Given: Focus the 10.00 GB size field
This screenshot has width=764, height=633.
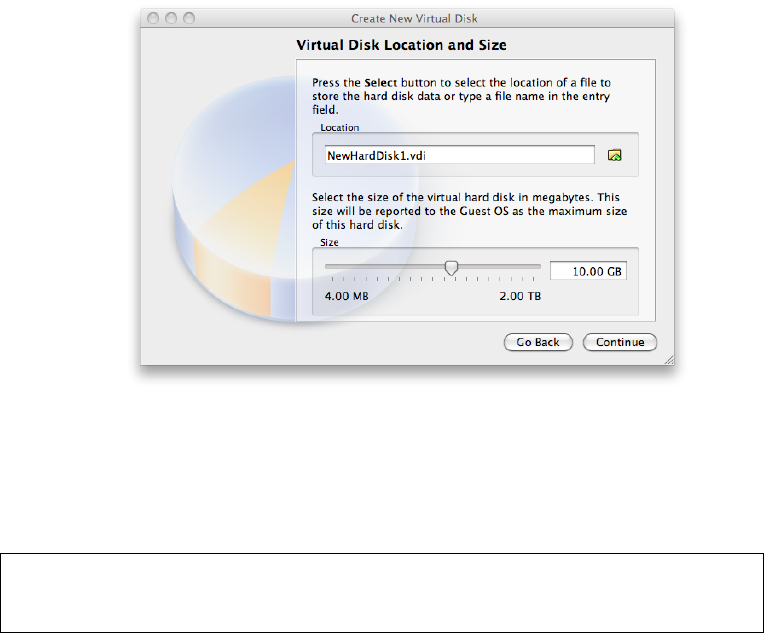Looking at the screenshot, I should coord(589,271).
